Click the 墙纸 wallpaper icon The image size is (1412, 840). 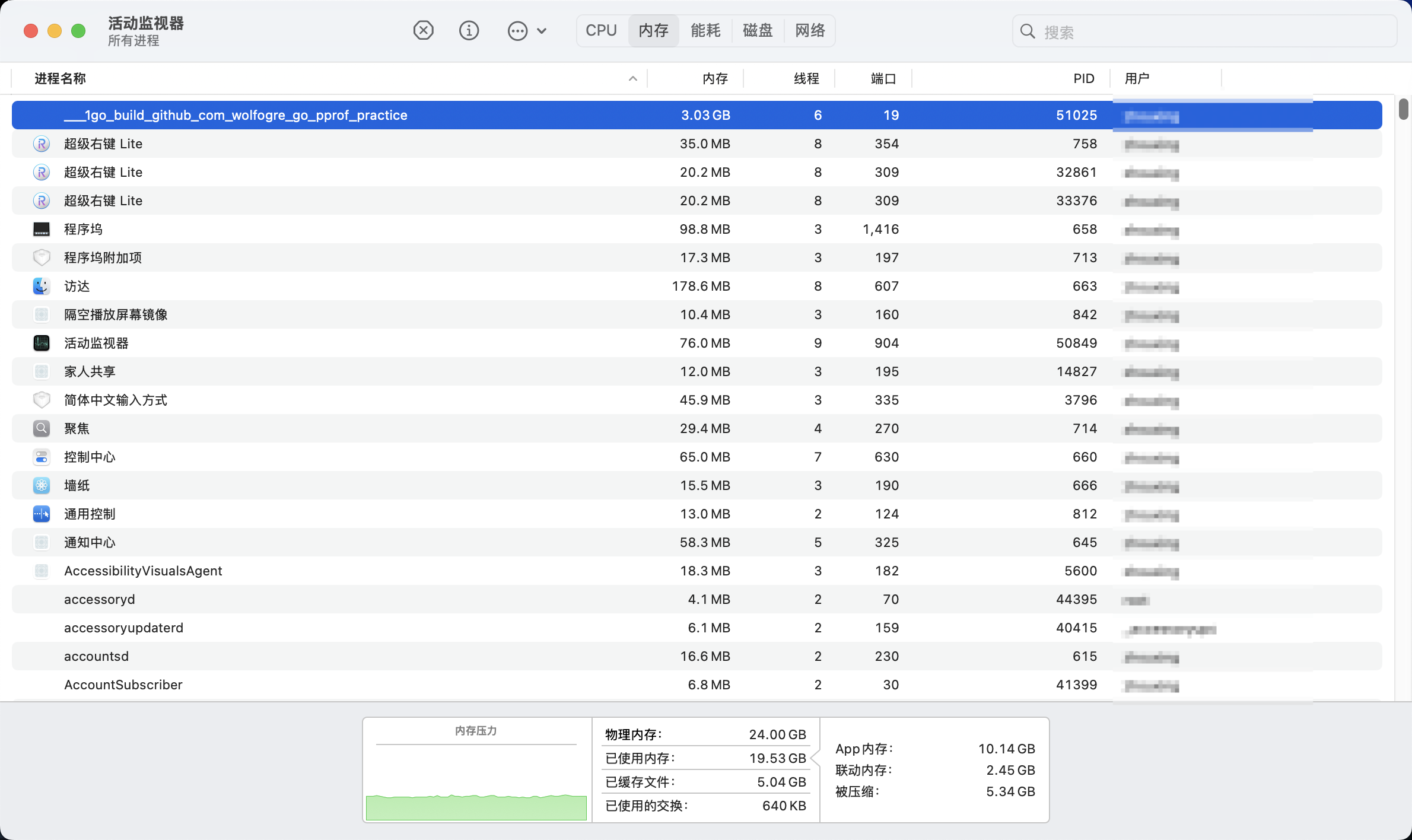42,485
